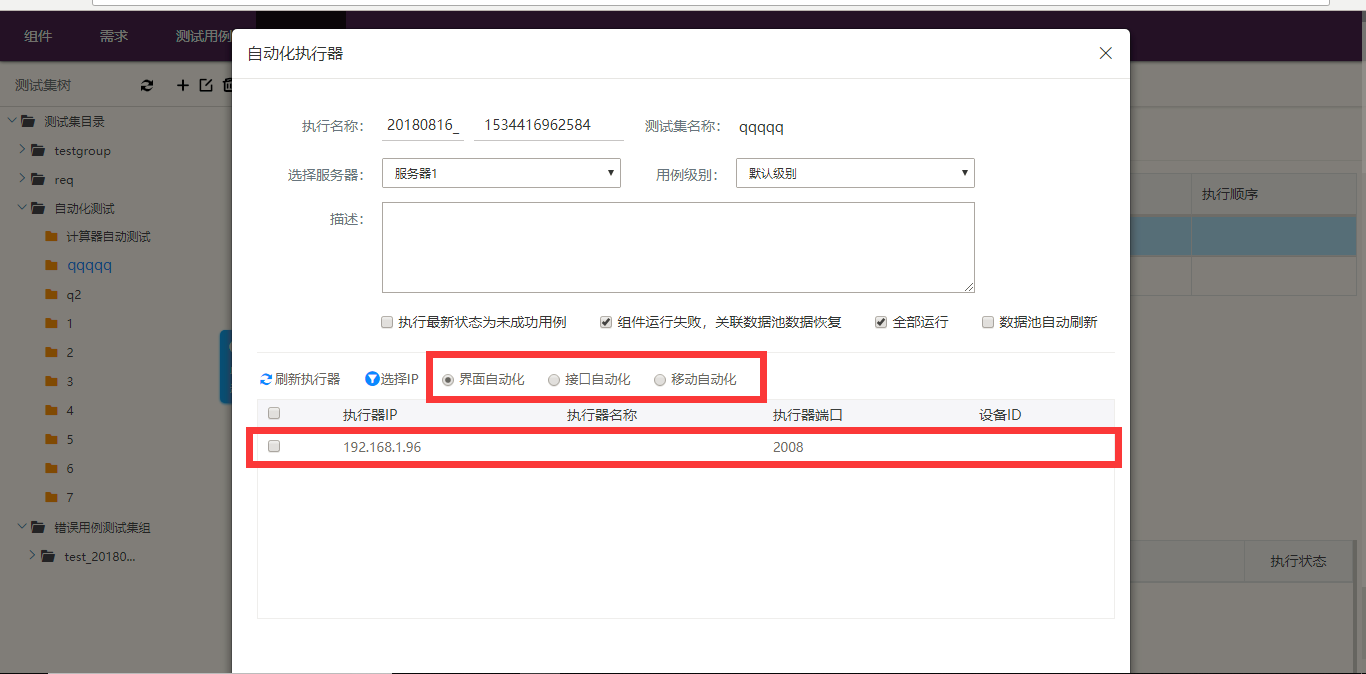Click into the 描述 text area

[x=678, y=247]
